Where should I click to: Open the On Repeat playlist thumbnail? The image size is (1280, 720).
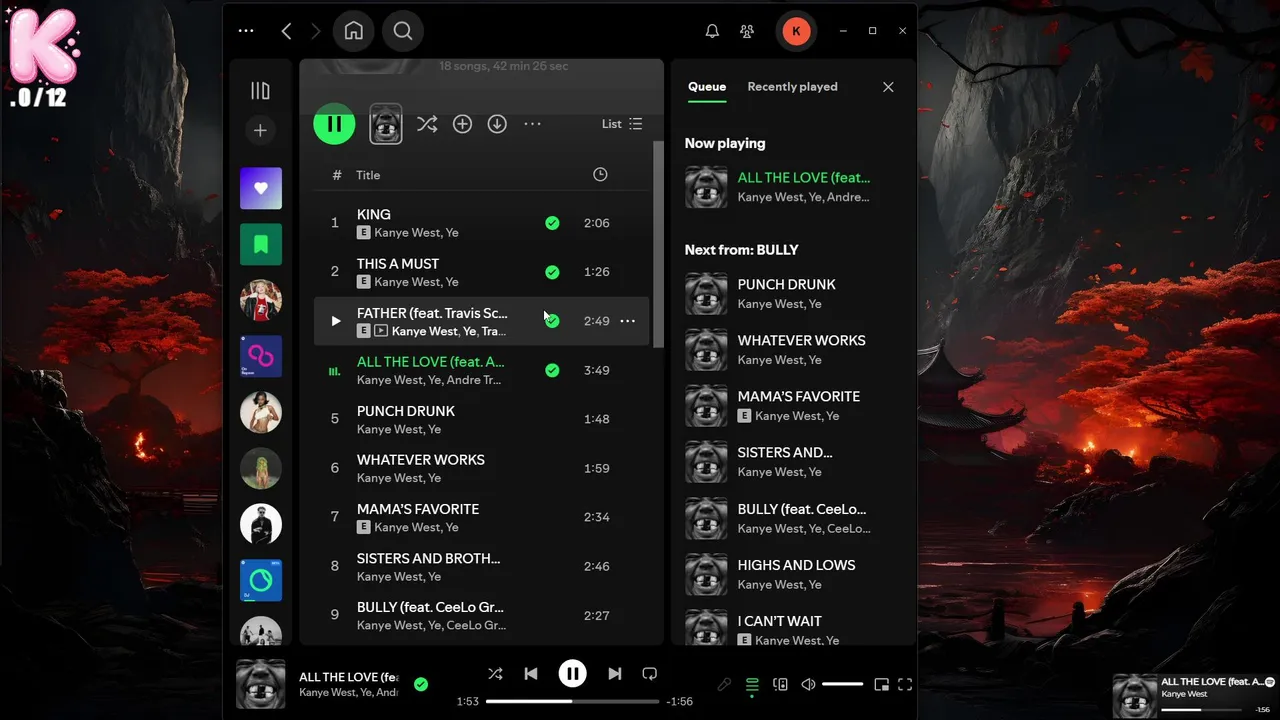click(x=261, y=356)
